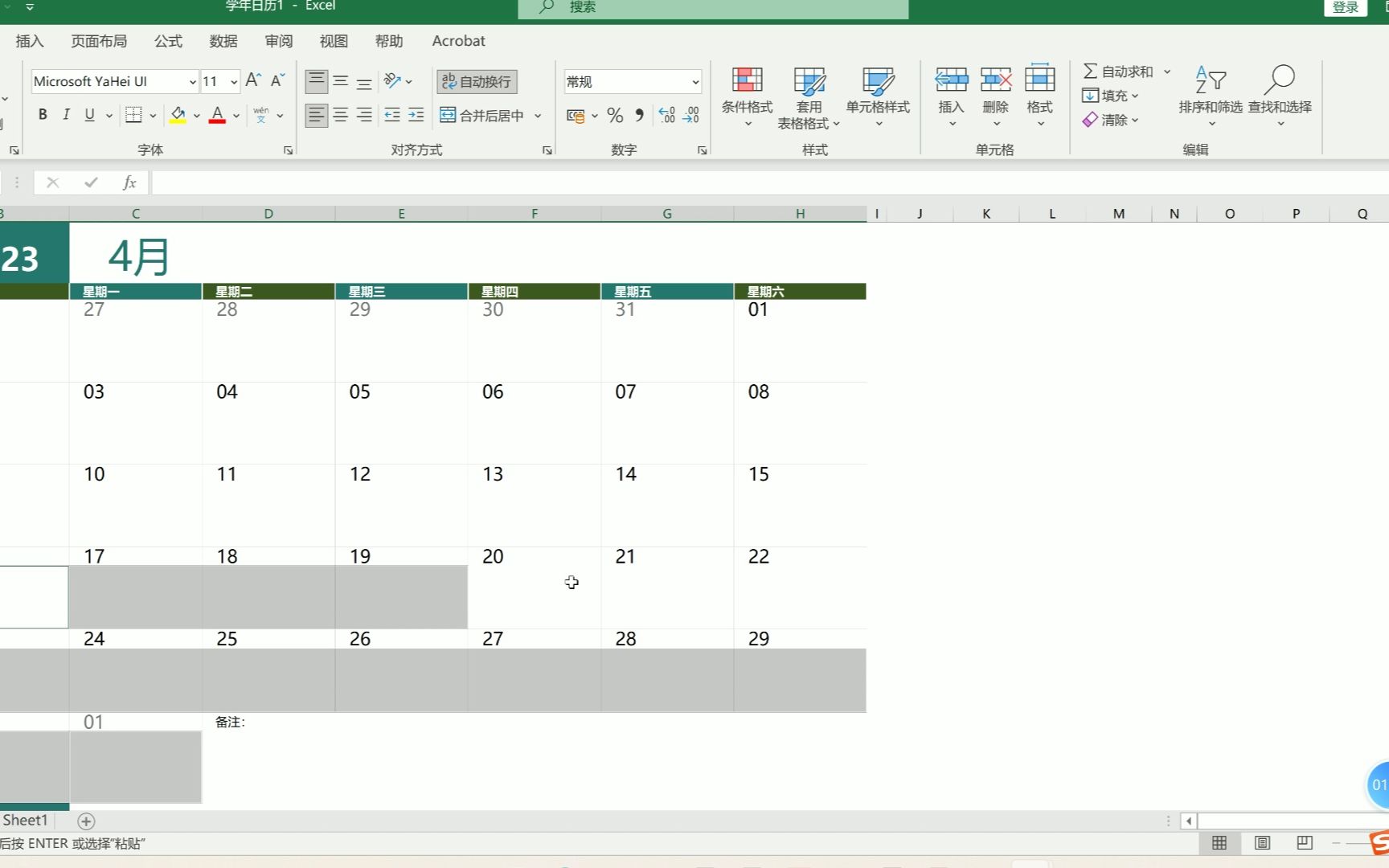1389x868 pixels.
Task: Click the accounting number format icon
Action: (576, 116)
